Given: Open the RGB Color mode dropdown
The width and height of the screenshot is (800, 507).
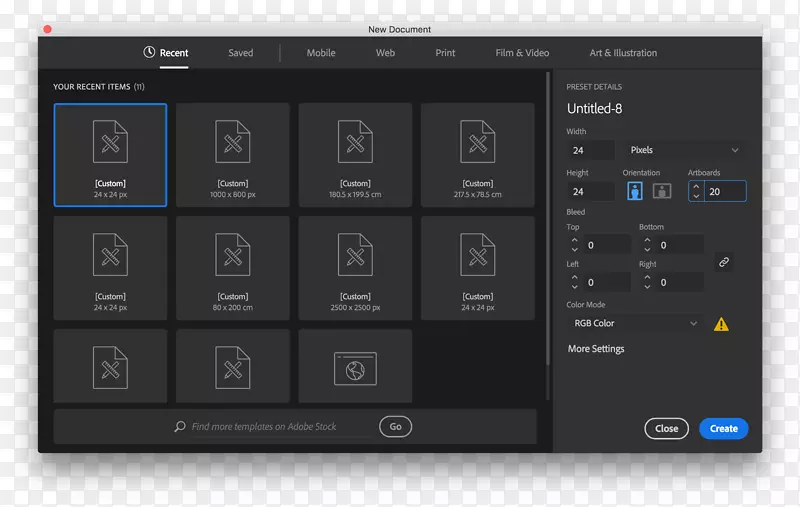Looking at the screenshot, I should 635,323.
